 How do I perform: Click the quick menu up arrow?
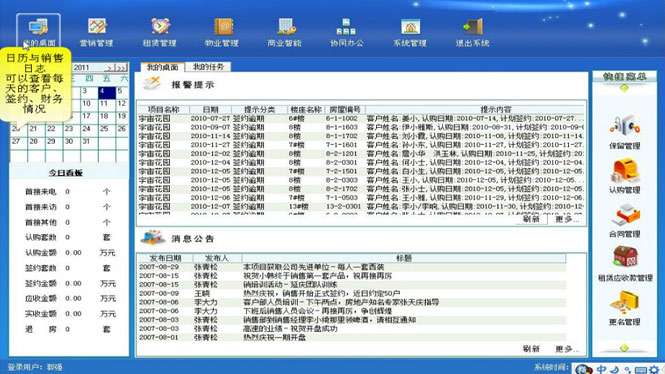(x=624, y=88)
